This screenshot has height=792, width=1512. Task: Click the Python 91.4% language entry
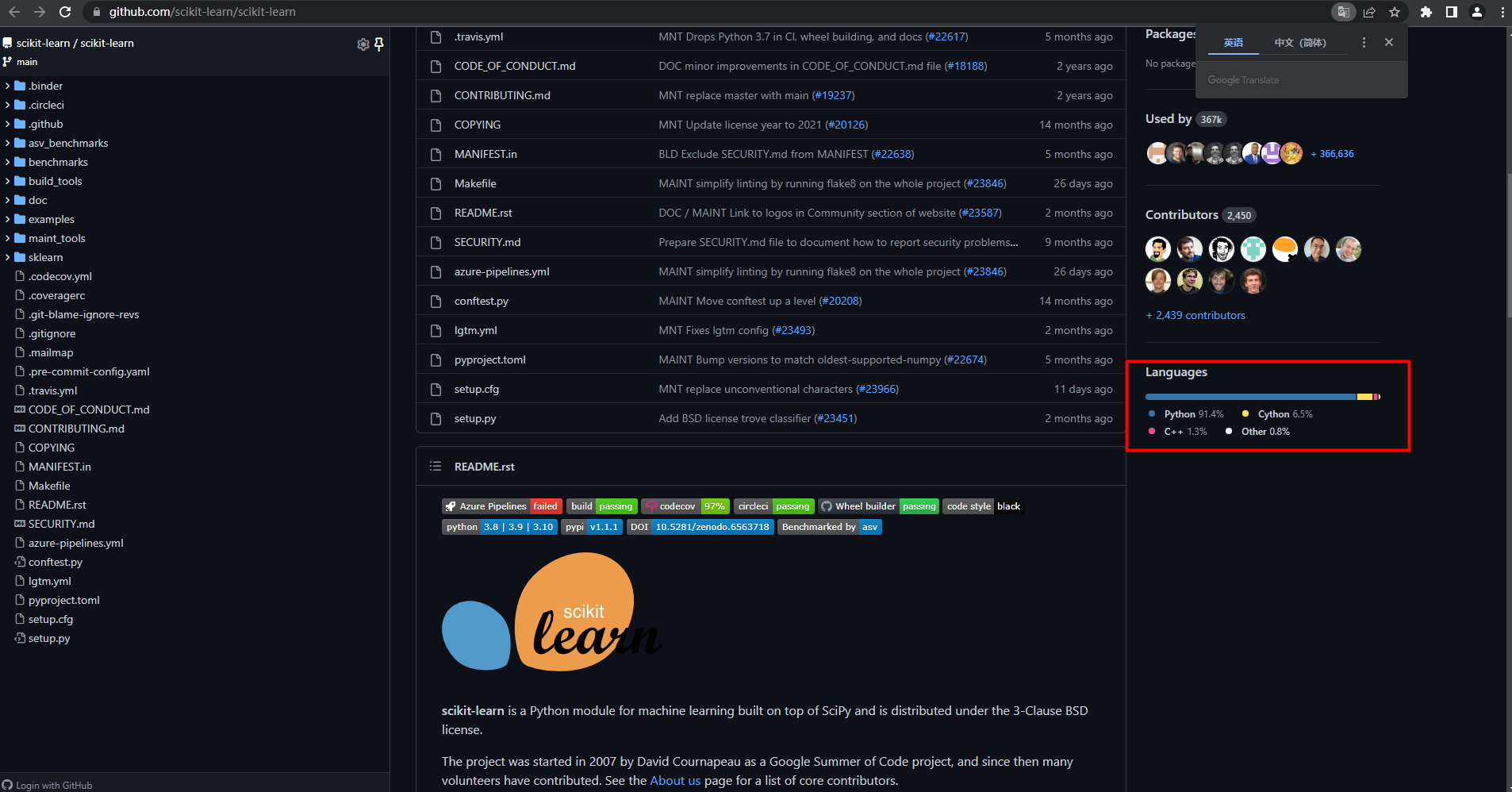tap(1186, 414)
